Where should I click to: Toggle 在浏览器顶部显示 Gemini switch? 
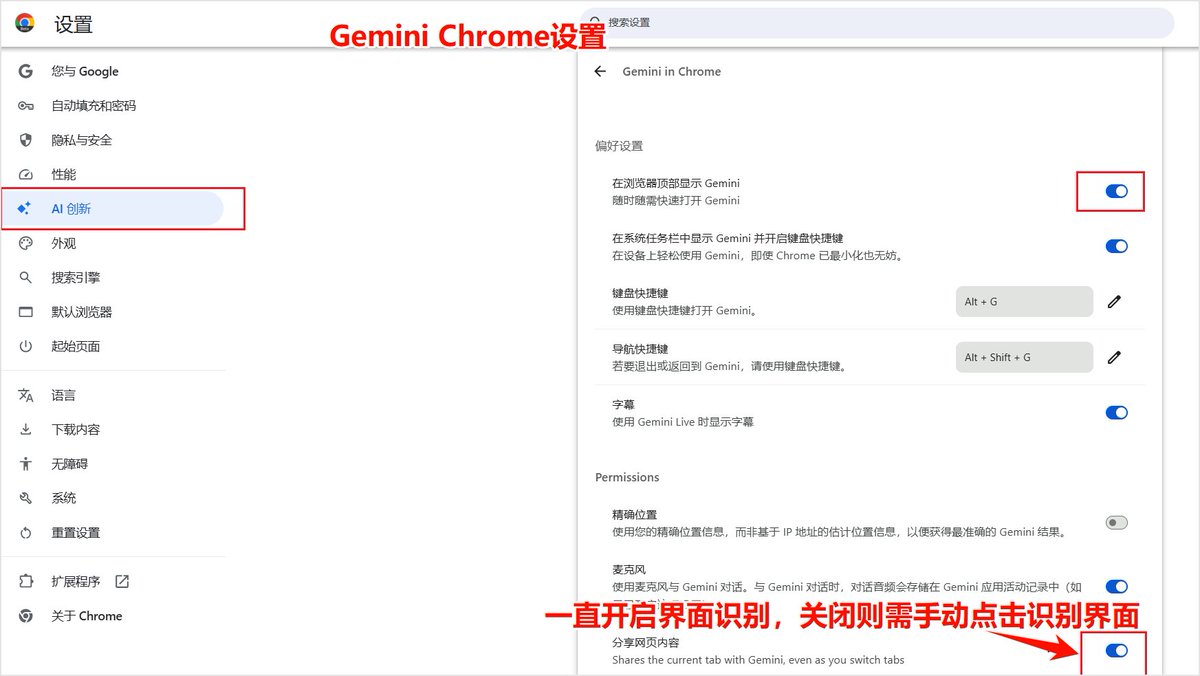[x=1116, y=191]
